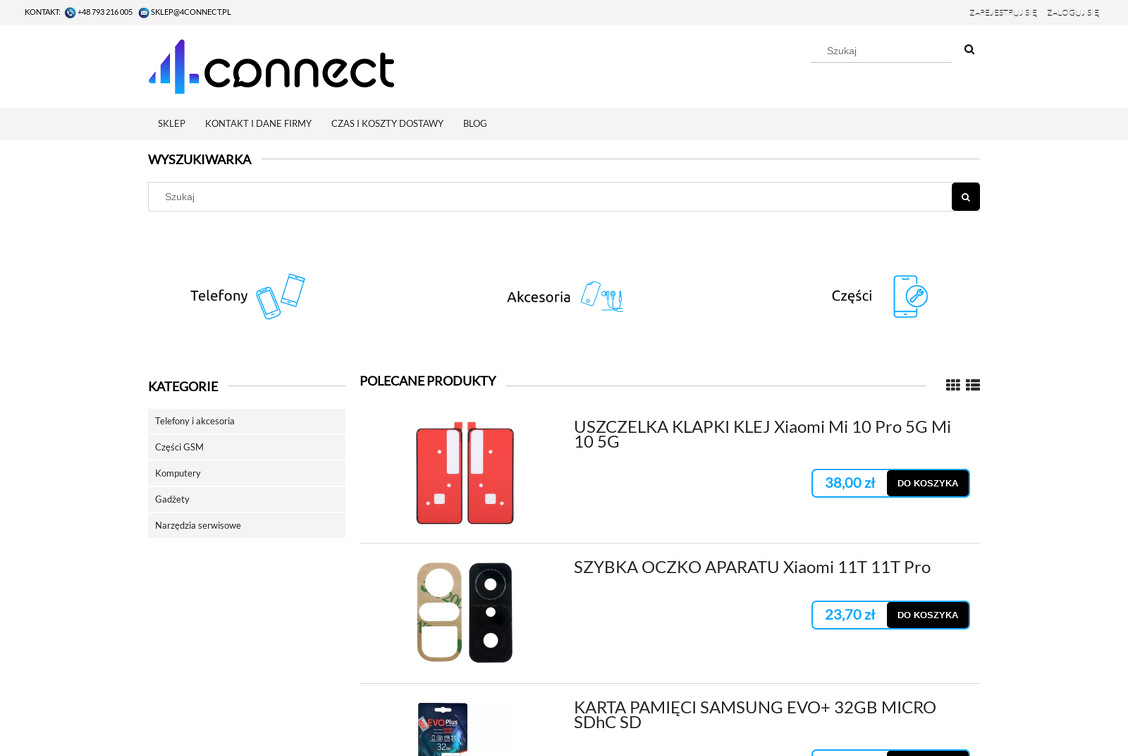This screenshot has width=1128, height=756.
Task: Click the +48 793 216 005 phone number
Action: click(x=105, y=12)
